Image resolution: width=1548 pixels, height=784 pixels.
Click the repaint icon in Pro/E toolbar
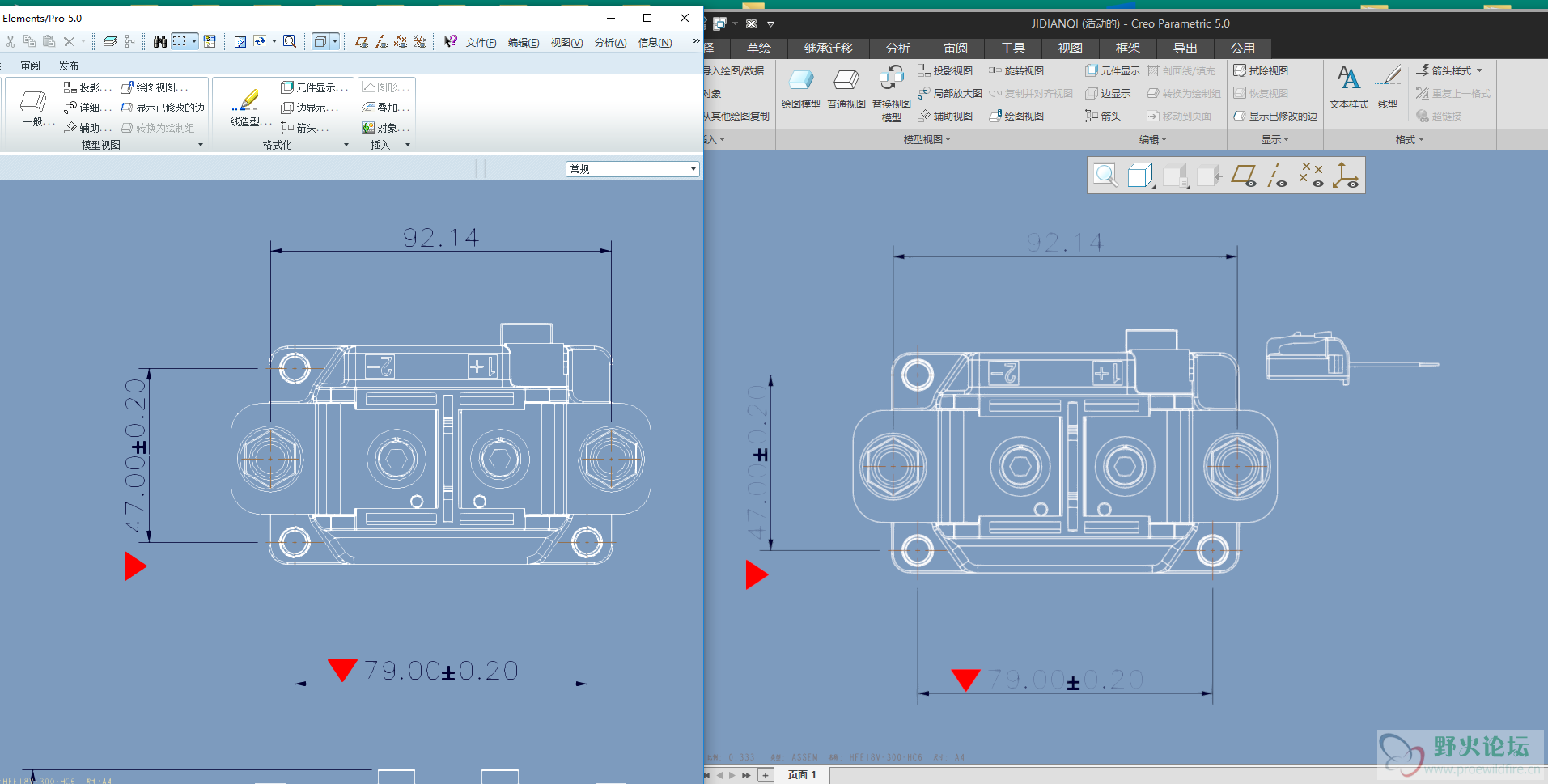pyautogui.click(x=240, y=41)
